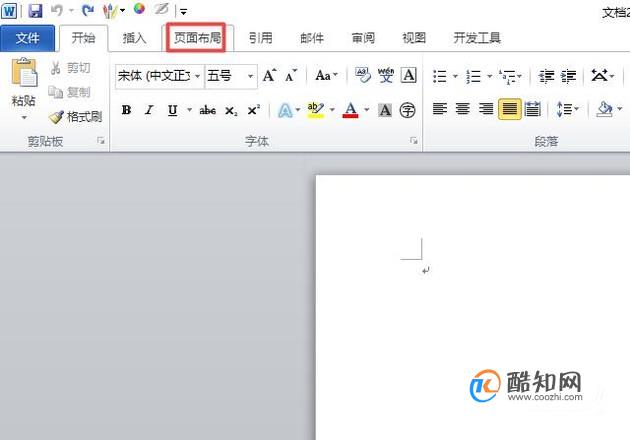The image size is (630, 440).
Task: Open the 开发工具 (Developer) tab
Action: [477, 38]
